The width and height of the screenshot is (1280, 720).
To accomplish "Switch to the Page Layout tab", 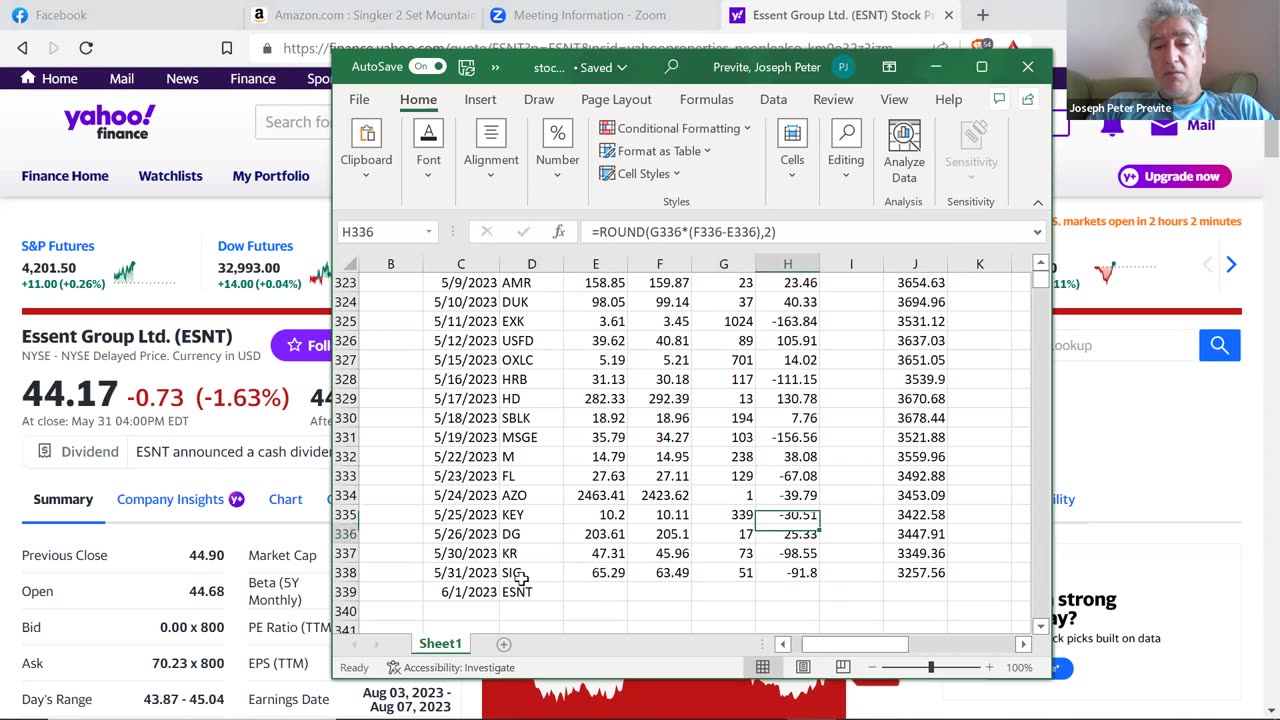I will (x=616, y=99).
